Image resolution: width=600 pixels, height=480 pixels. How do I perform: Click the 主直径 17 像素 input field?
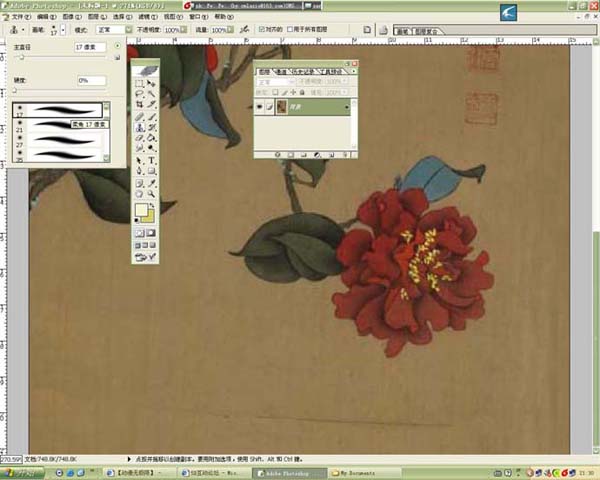click(90, 47)
